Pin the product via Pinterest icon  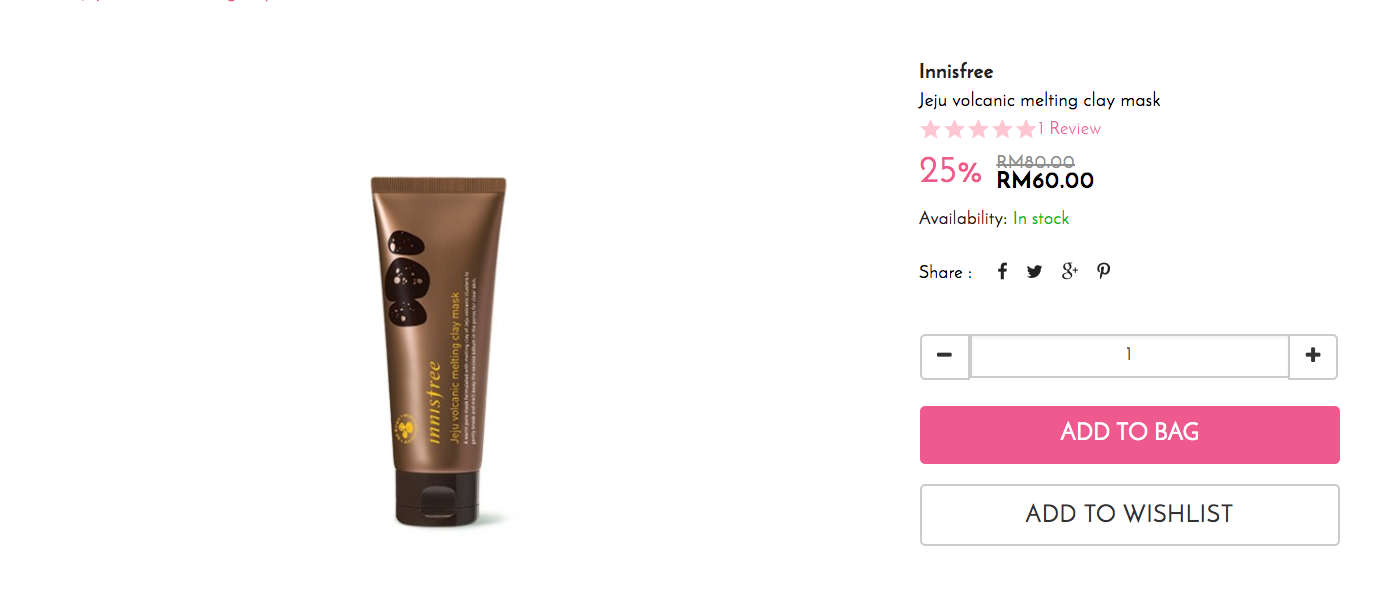tap(1104, 271)
